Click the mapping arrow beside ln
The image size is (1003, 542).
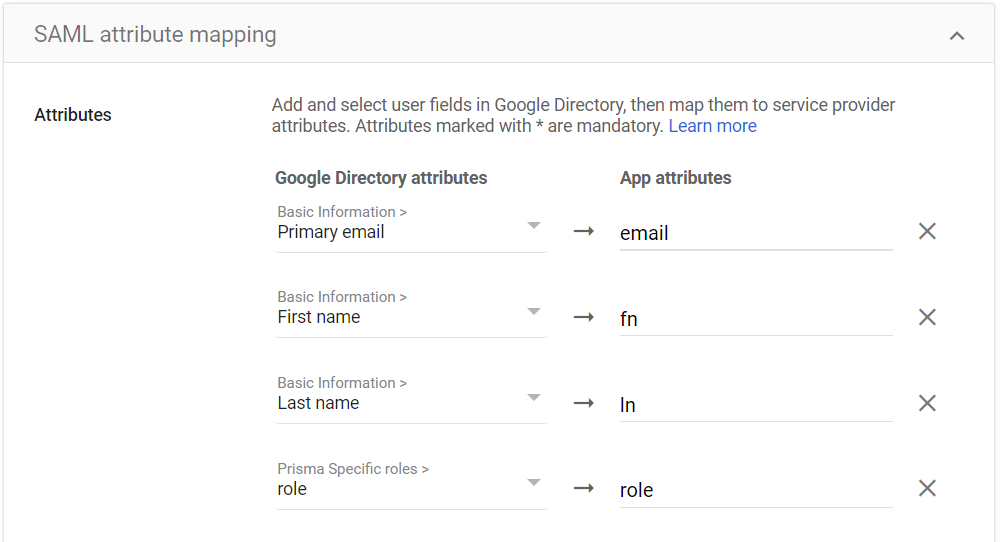(584, 404)
